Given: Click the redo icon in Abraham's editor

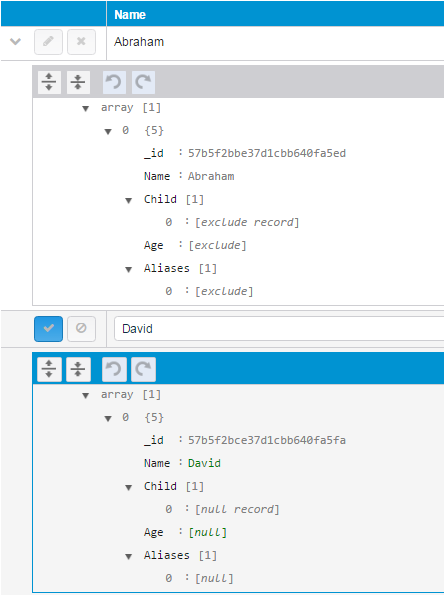Looking at the screenshot, I should click(x=143, y=82).
